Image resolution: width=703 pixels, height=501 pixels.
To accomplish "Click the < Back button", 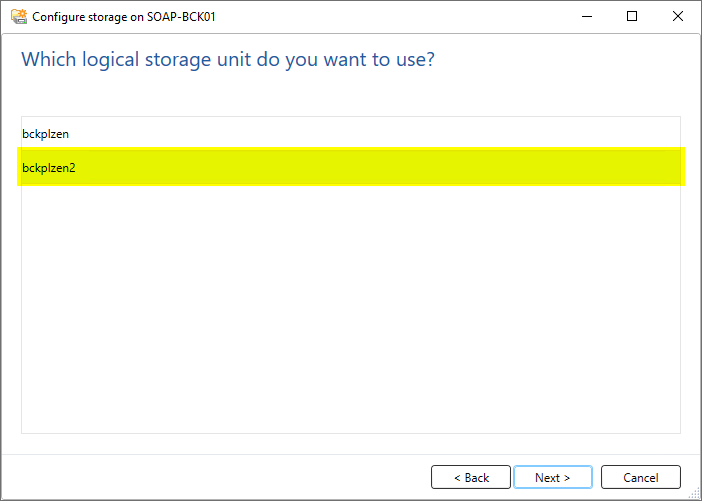I will [471, 478].
